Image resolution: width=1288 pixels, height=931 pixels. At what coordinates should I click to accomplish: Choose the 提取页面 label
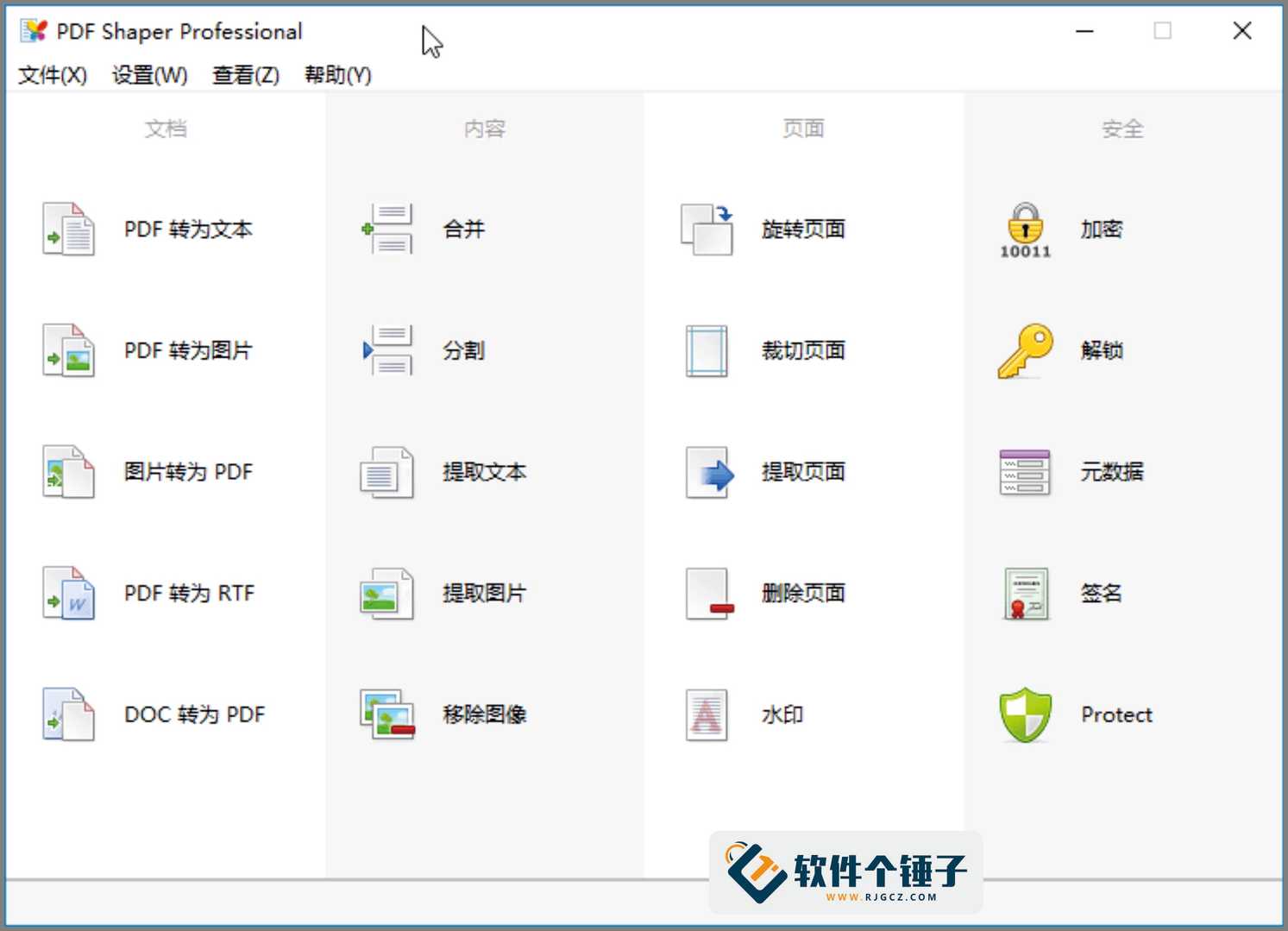click(803, 472)
